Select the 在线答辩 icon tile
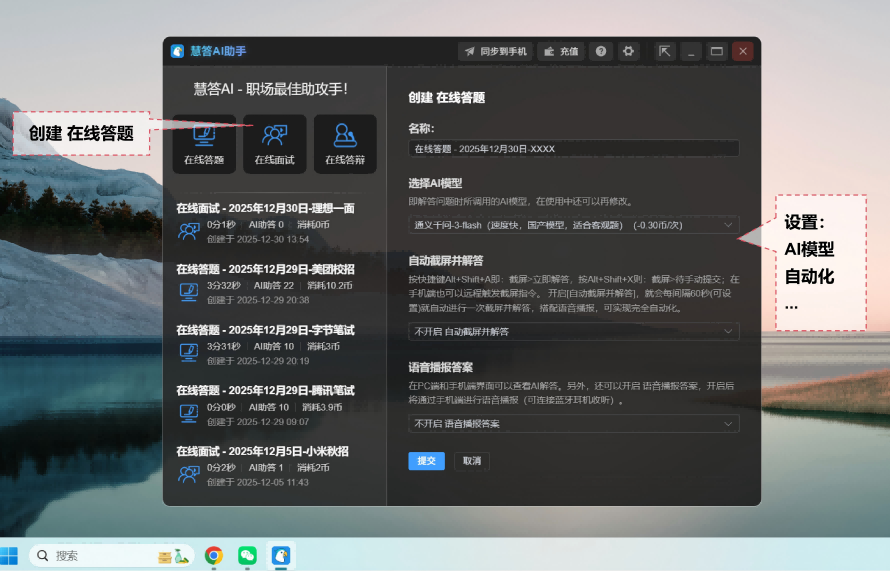 (345, 142)
